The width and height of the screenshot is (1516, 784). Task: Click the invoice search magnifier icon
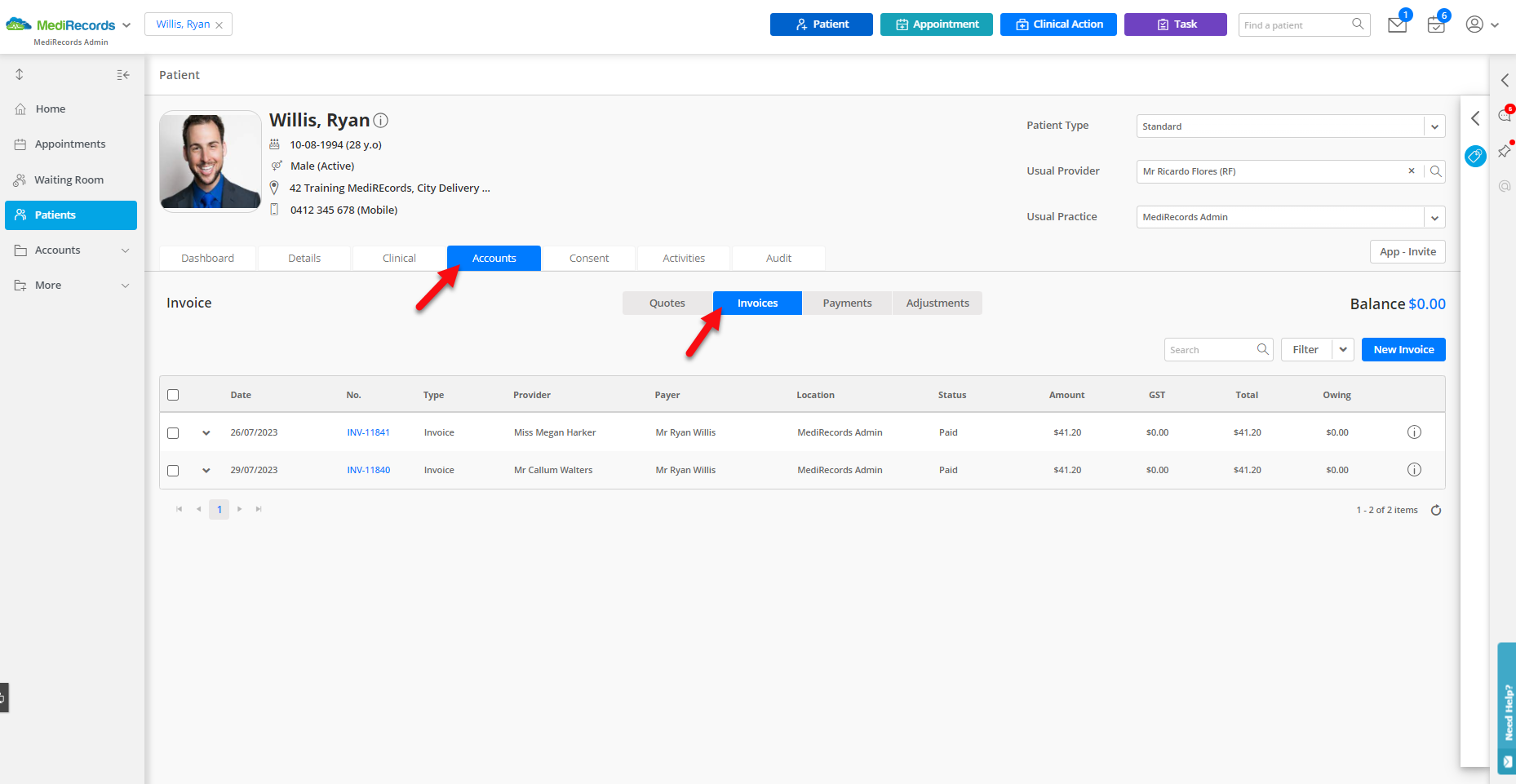coord(1262,349)
